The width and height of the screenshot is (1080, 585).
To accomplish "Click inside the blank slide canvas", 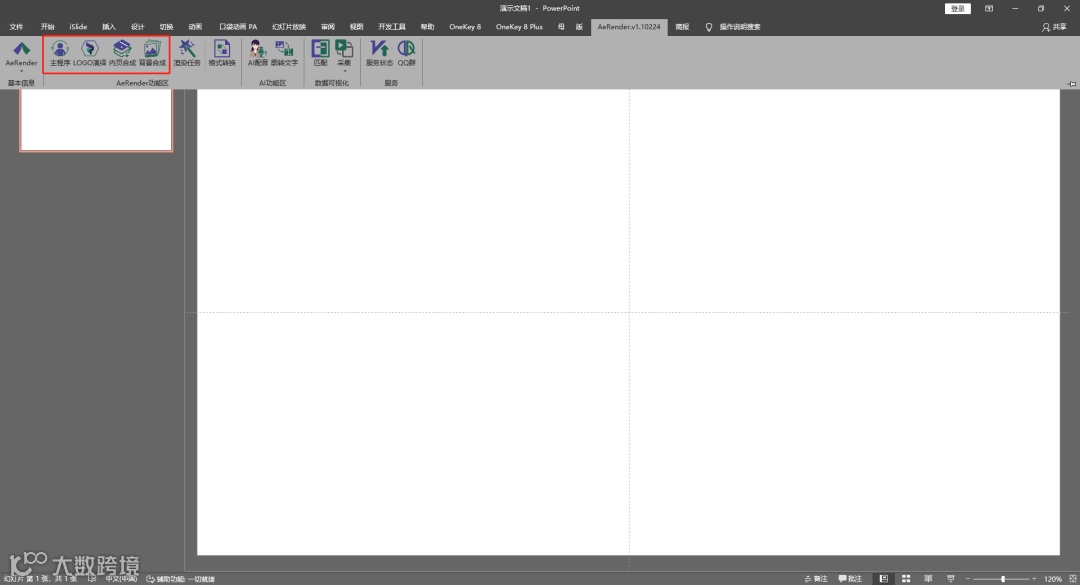I will coord(628,322).
